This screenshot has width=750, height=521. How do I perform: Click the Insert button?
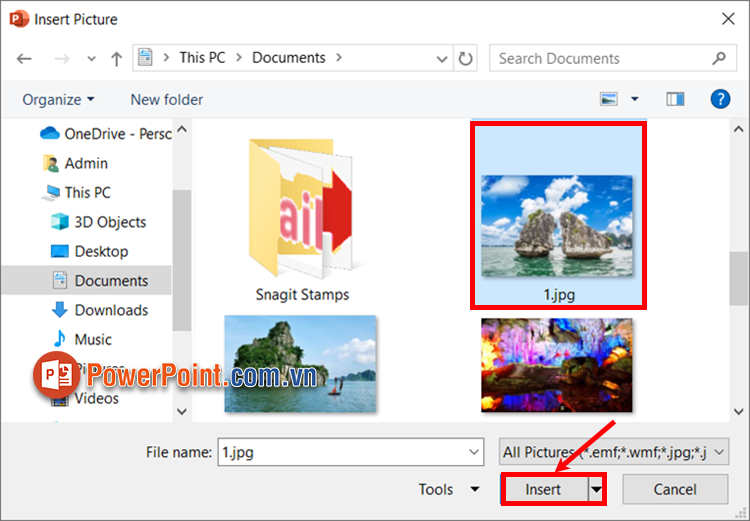coord(544,489)
